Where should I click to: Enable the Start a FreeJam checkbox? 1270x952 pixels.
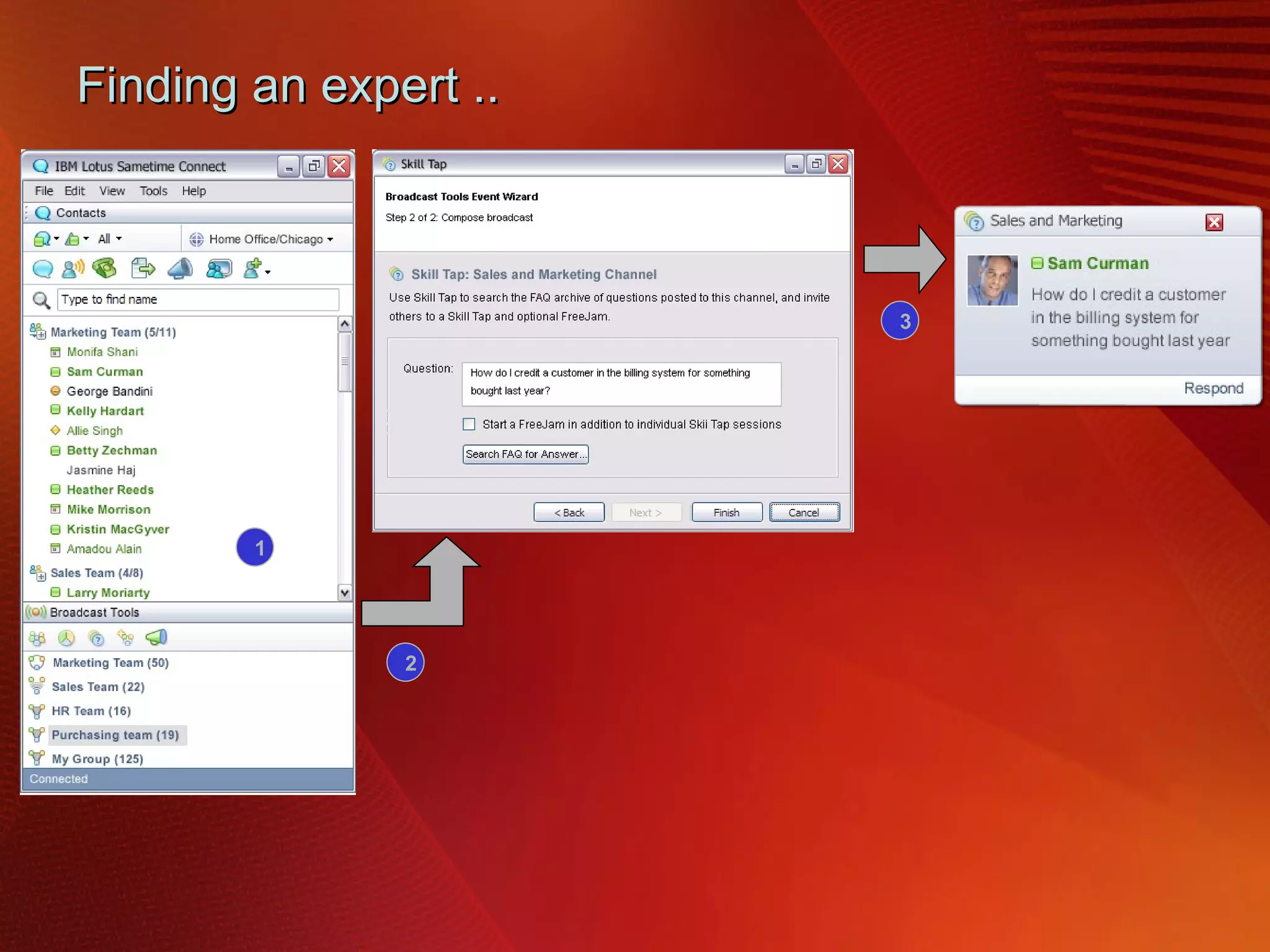(469, 424)
